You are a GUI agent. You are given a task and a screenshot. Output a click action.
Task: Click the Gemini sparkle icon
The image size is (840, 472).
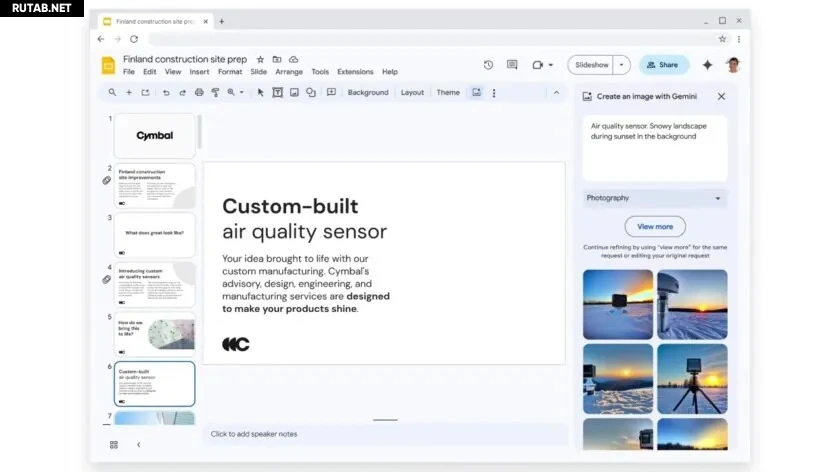[707, 65]
